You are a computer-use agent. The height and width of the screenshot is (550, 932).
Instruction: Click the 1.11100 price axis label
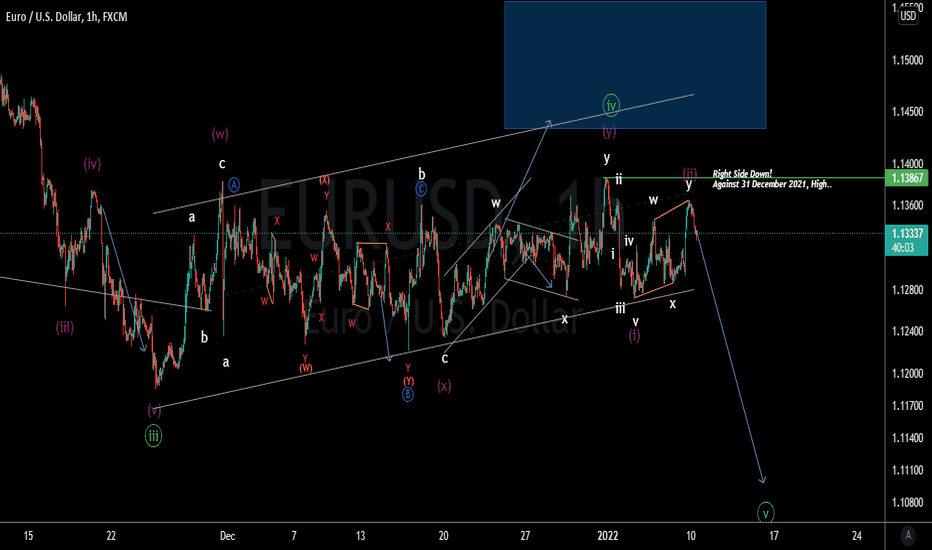[908, 470]
